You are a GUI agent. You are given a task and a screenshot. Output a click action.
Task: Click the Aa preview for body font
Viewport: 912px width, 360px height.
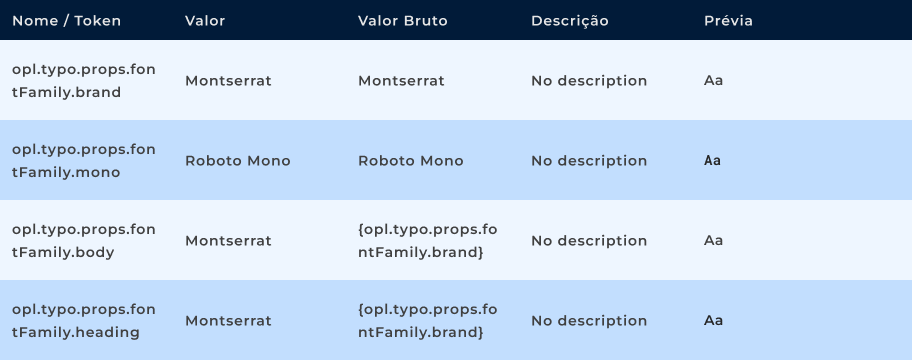coord(713,241)
